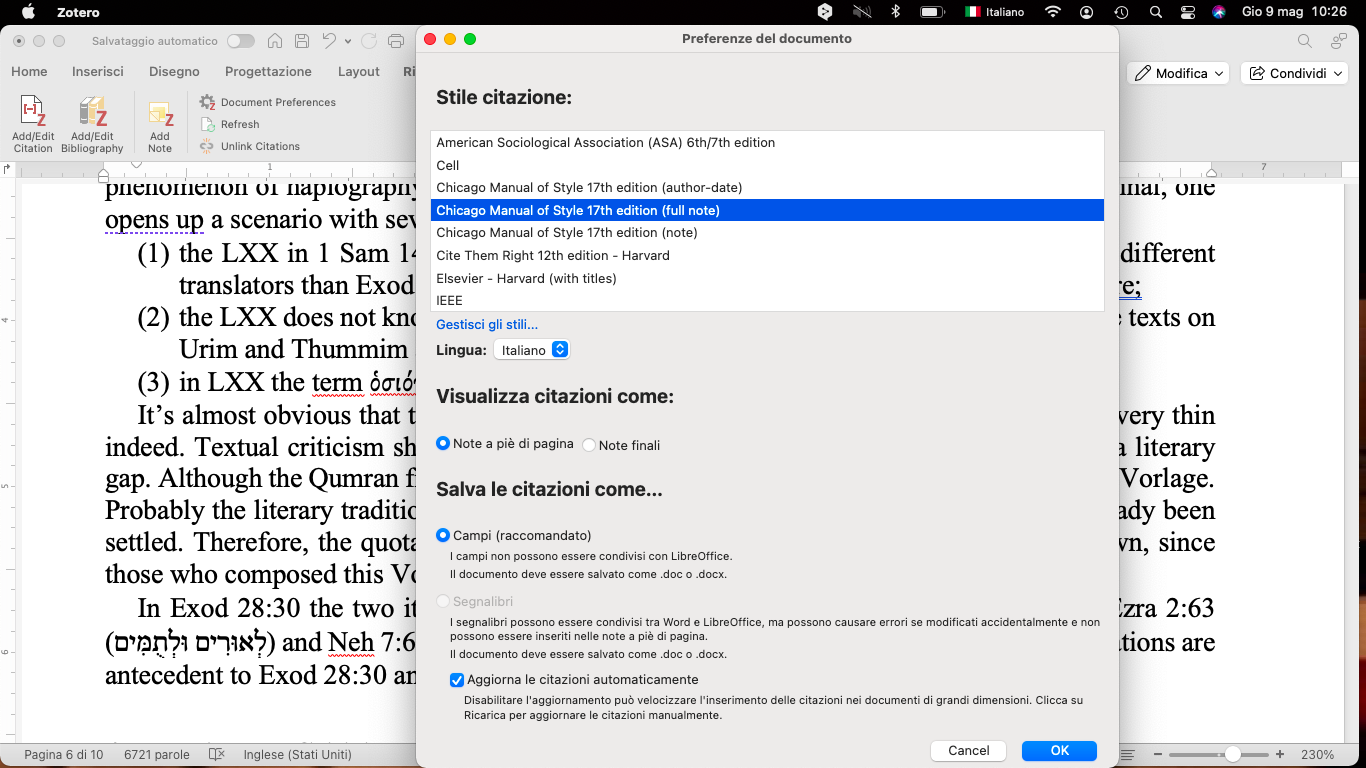Screen dimensions: 1366x768
Task: Click 'Pagina 6 di 10' in status bar
Action: tap(63, 754)
